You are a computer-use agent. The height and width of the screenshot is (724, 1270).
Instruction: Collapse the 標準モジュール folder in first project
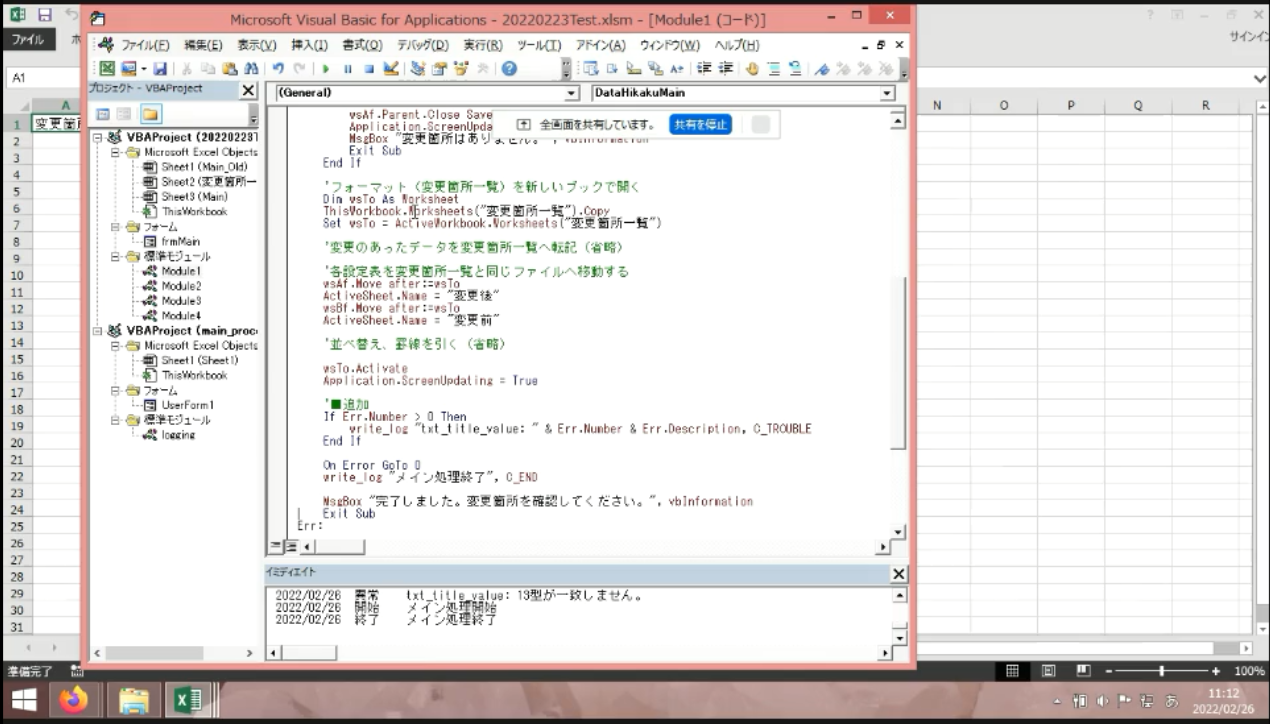117,257
